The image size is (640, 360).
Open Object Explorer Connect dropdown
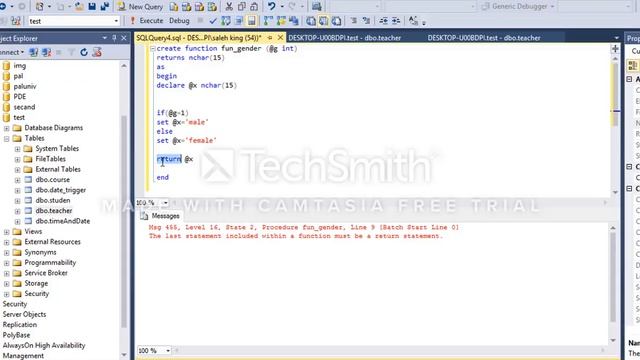coord(12,52)
